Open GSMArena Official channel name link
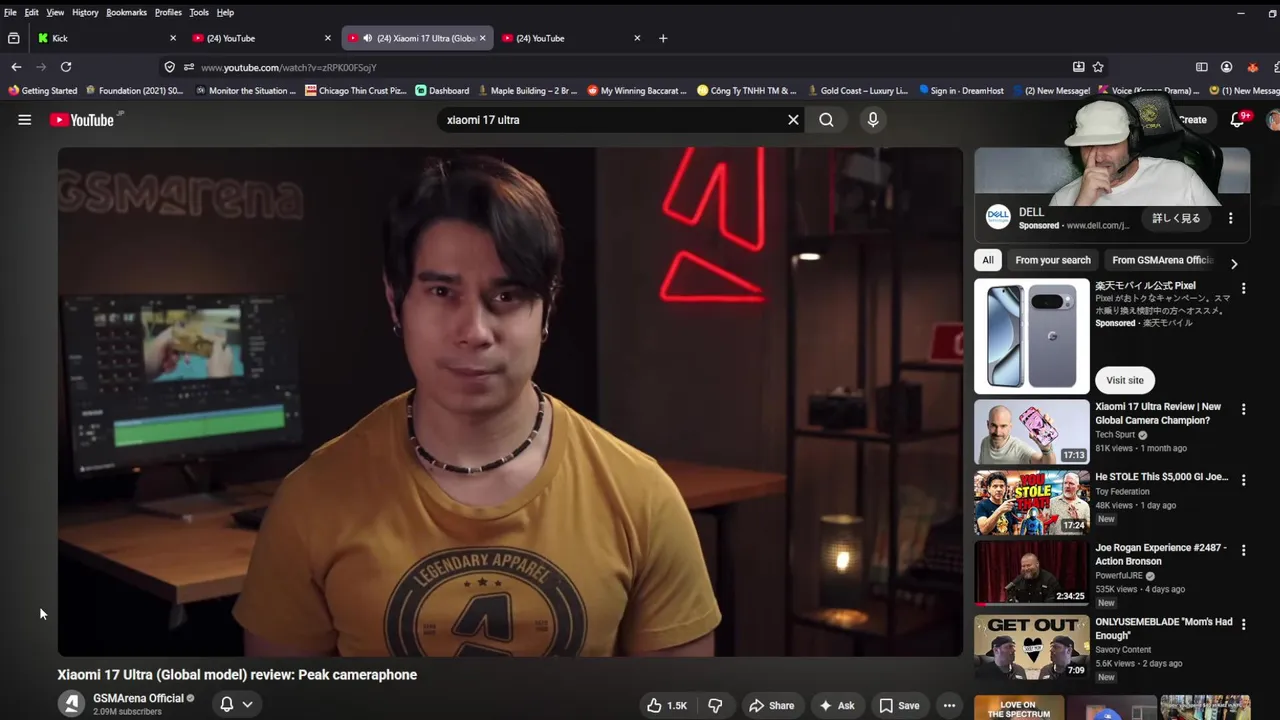 point(138,698)
